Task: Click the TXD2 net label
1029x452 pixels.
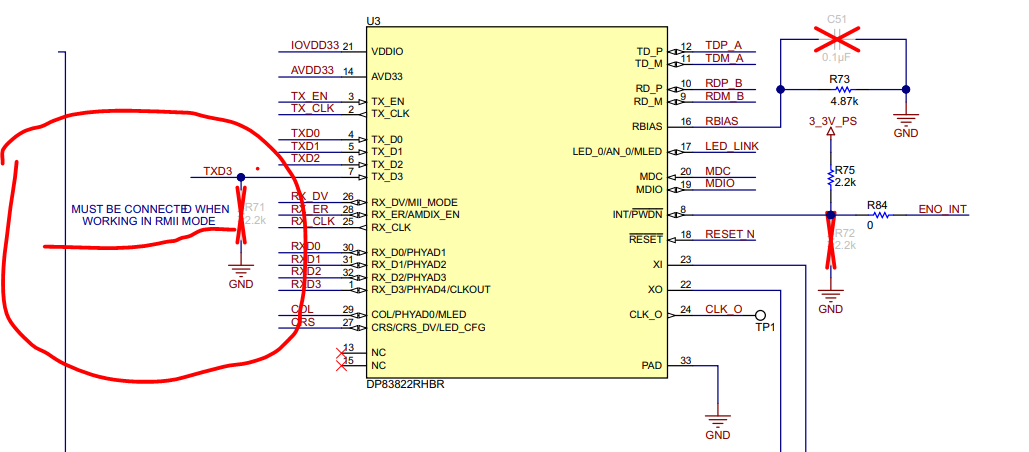Action: [x=305, y=159]
